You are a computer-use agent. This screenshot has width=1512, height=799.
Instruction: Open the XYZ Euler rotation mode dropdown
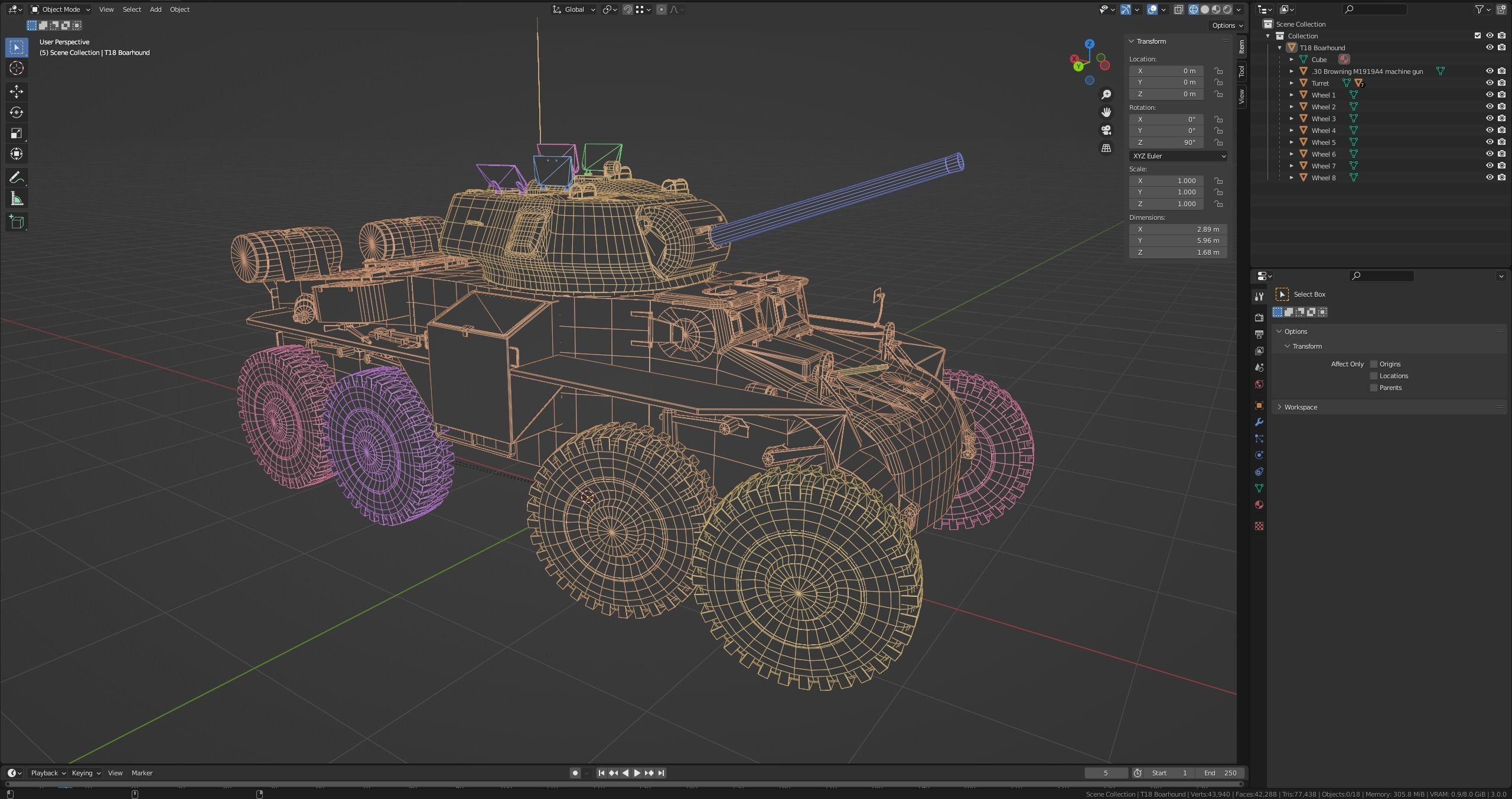pyautogui.click(x=1178, y=156)
